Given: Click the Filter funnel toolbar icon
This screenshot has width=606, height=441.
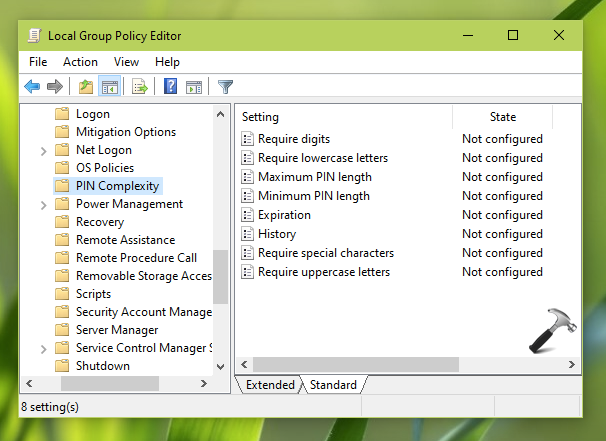Looking at the screenshot, I should pyautogui.click(x=225, y=87).
